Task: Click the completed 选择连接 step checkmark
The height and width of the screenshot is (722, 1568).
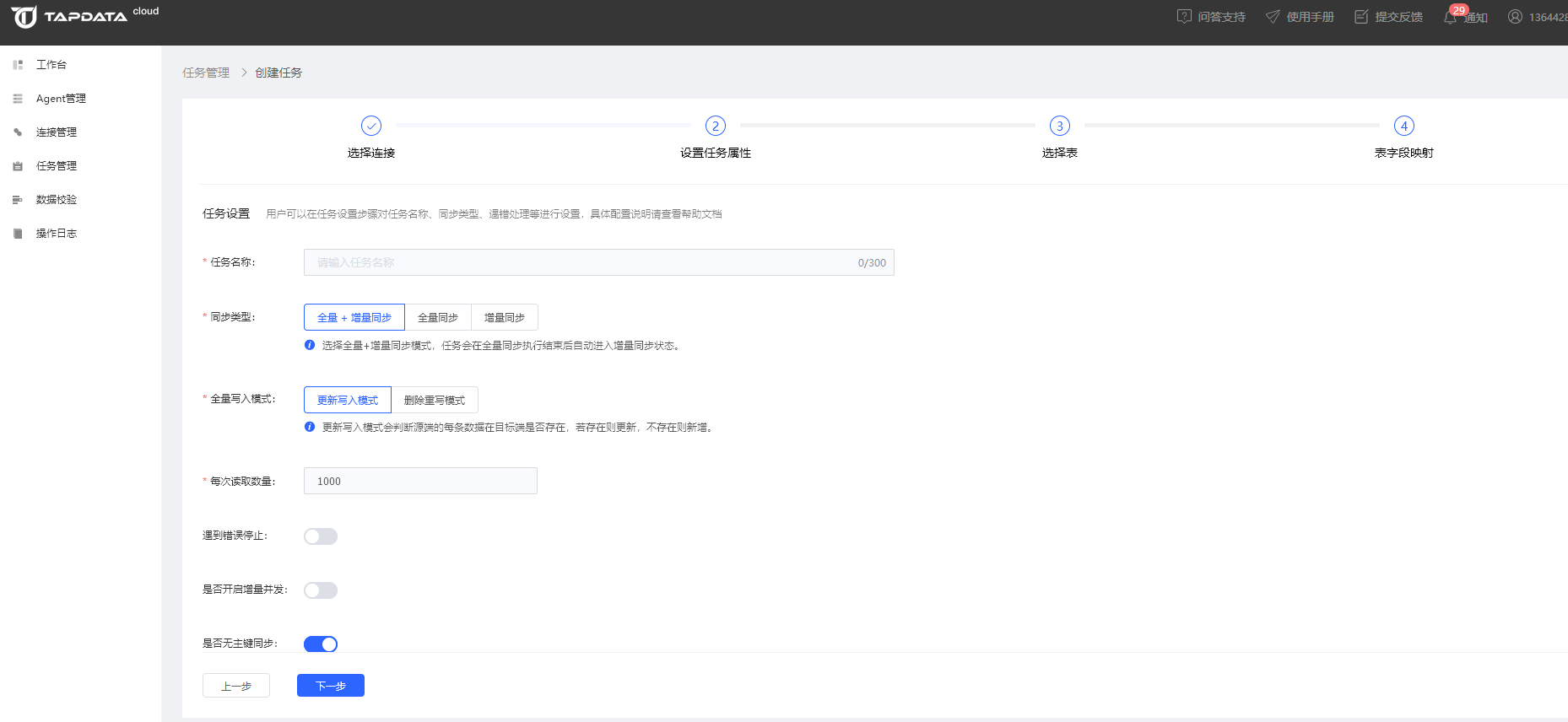Action: click(371, 126)
